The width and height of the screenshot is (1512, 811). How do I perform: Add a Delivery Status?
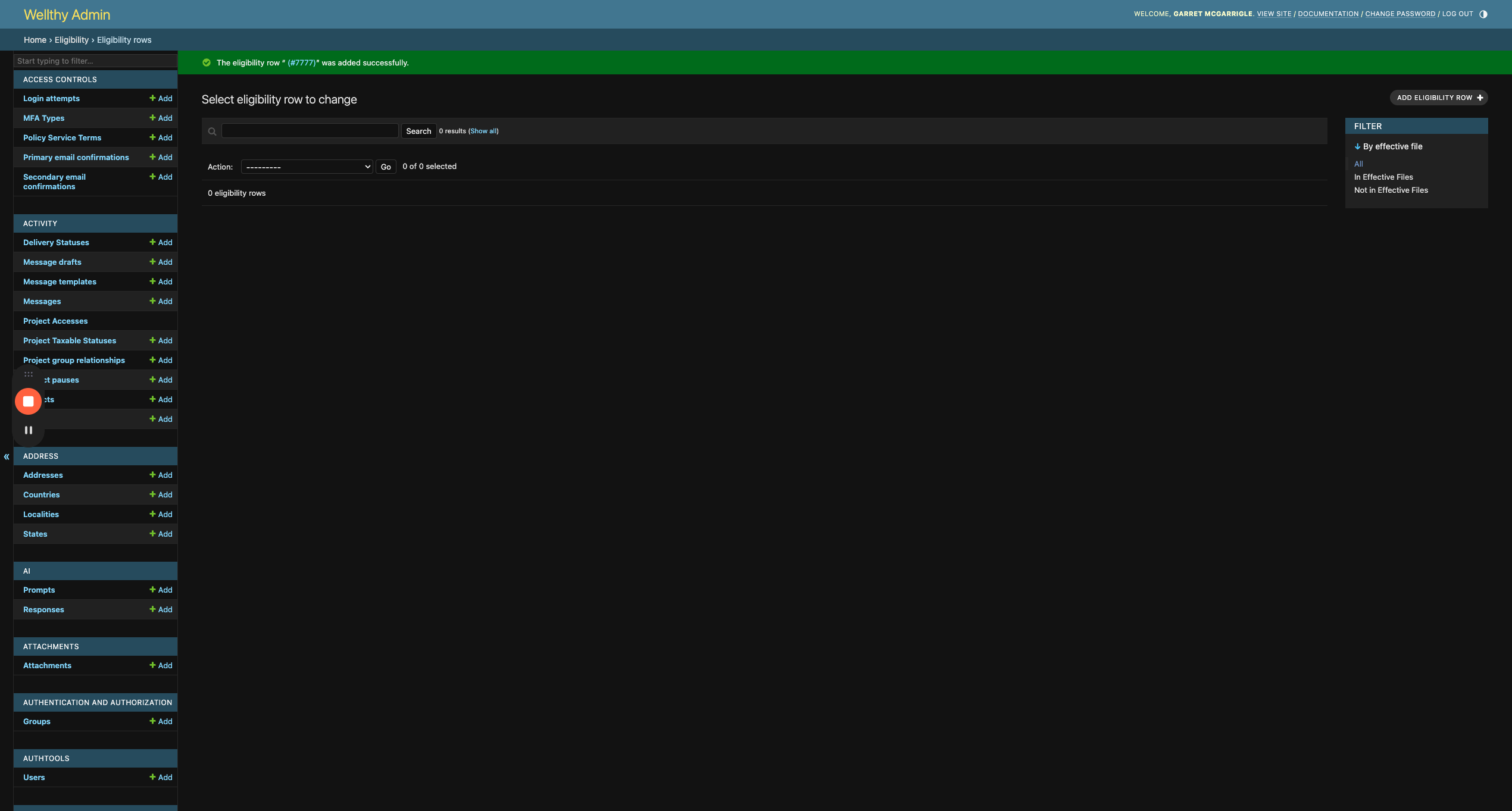coord(161,242)
